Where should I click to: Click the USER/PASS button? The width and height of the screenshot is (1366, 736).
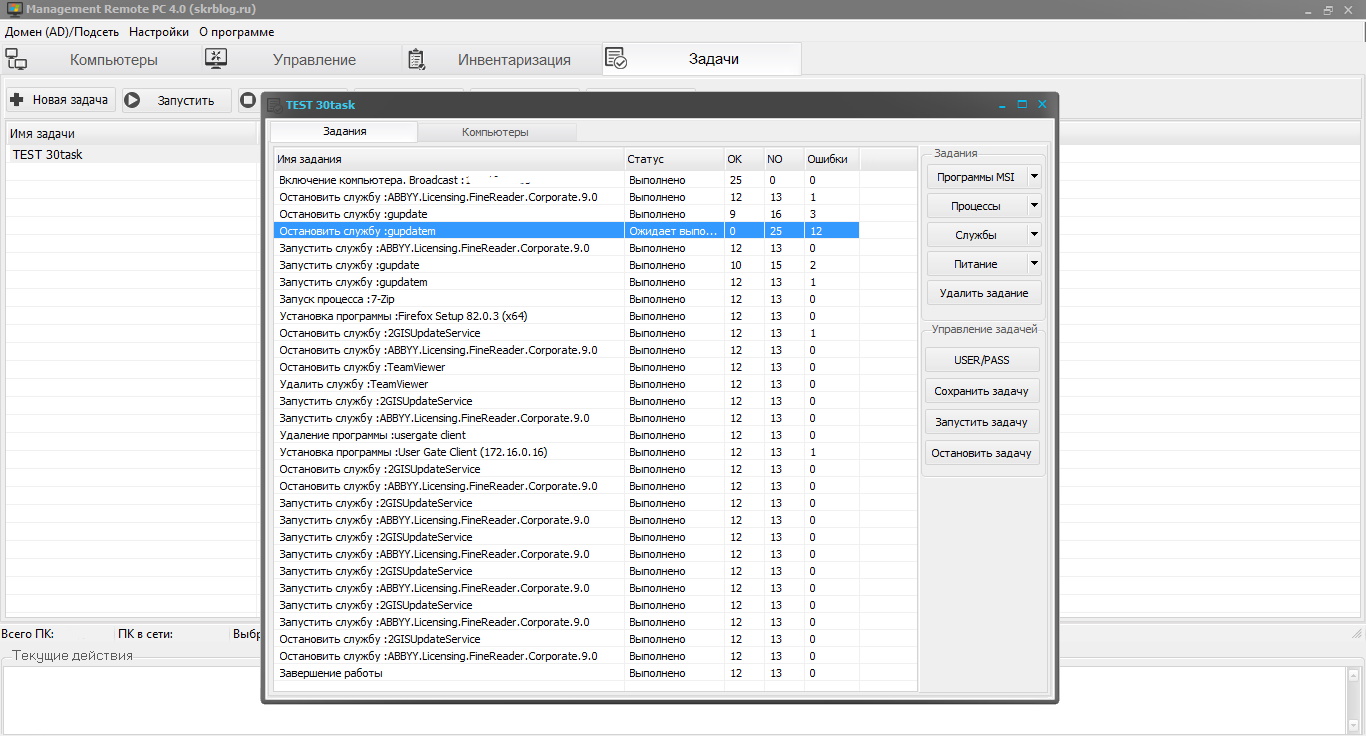982,360
